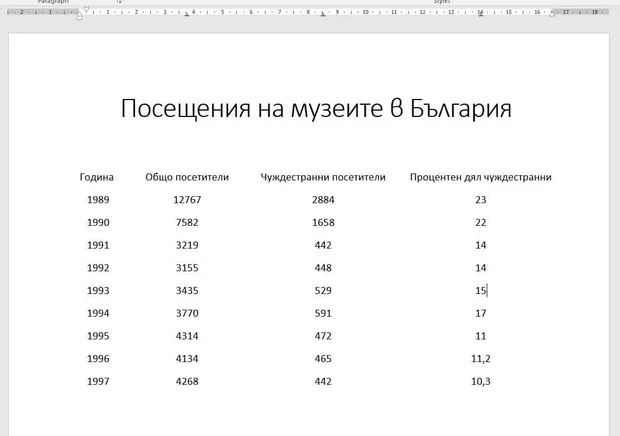Image resolution: width=620 pixels, height=436 pixels.
Task: Click foreign visitors value 1658
Action: pyautogui.click(x=323, y=223)
